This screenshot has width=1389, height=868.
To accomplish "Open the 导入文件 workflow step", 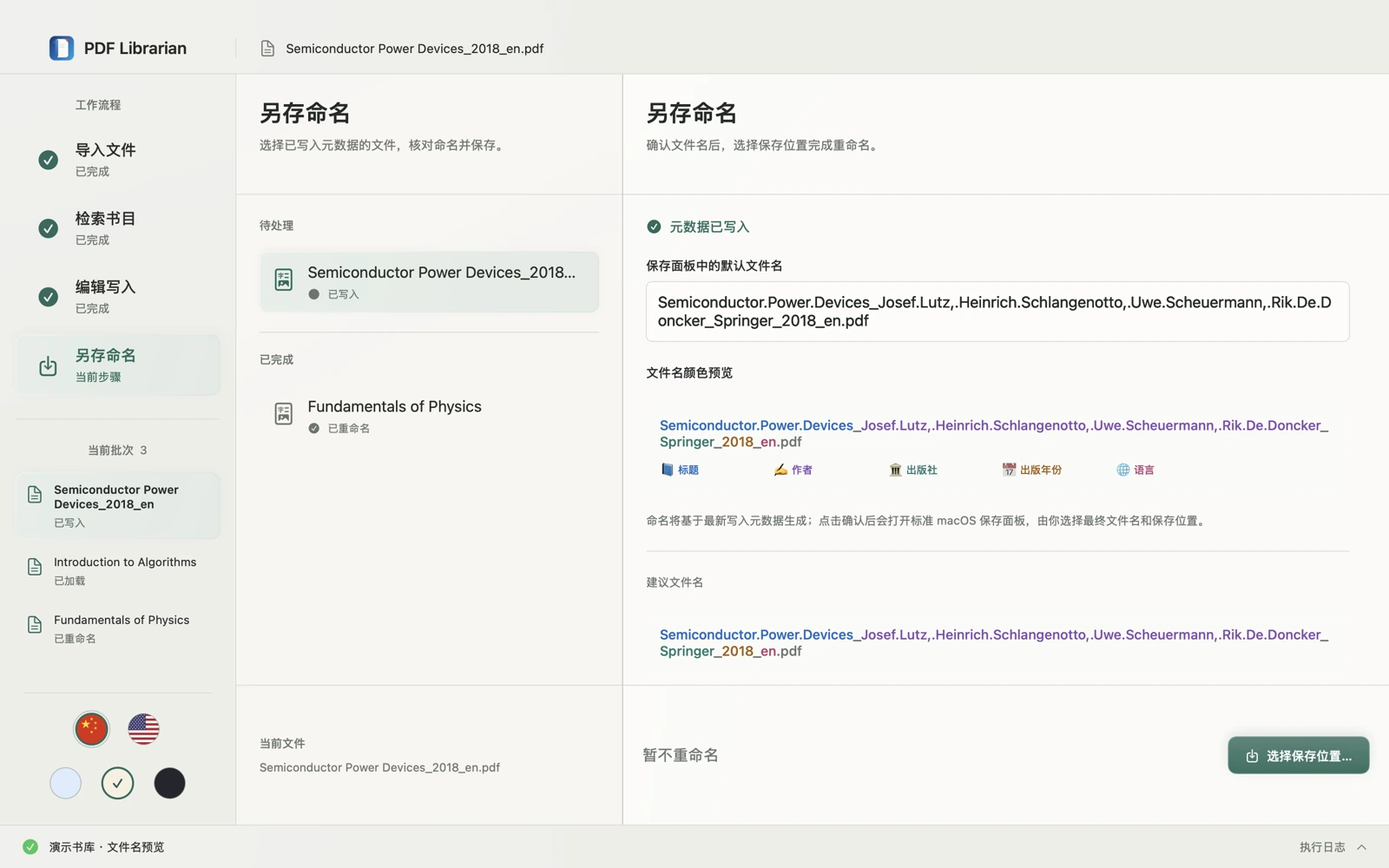I will click(117, 160).
